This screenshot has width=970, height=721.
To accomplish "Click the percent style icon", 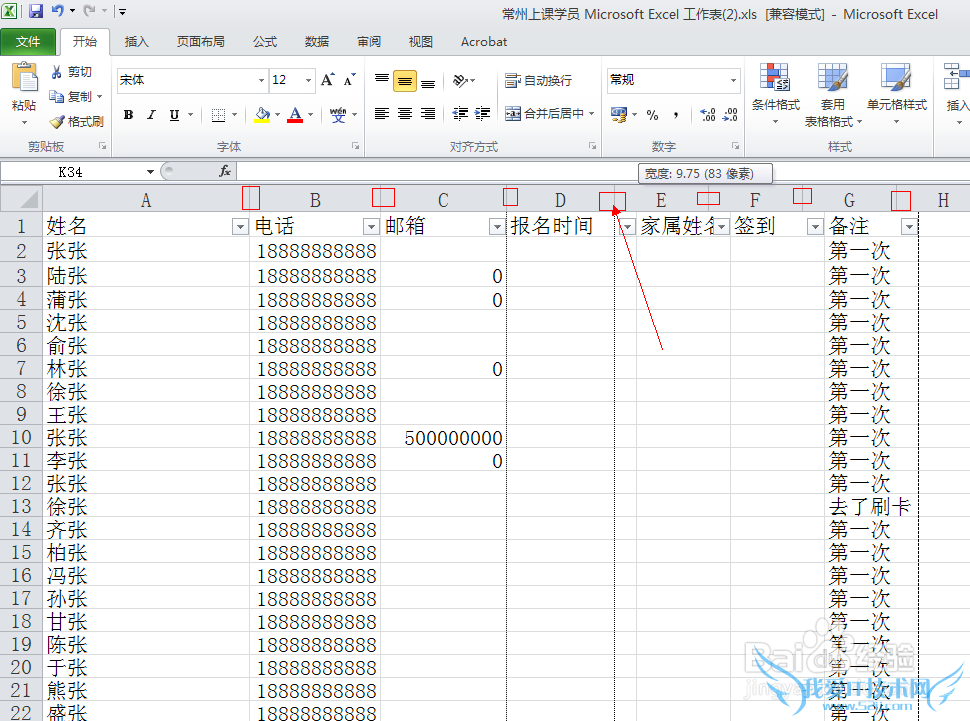I will click(x=652, y=115).
